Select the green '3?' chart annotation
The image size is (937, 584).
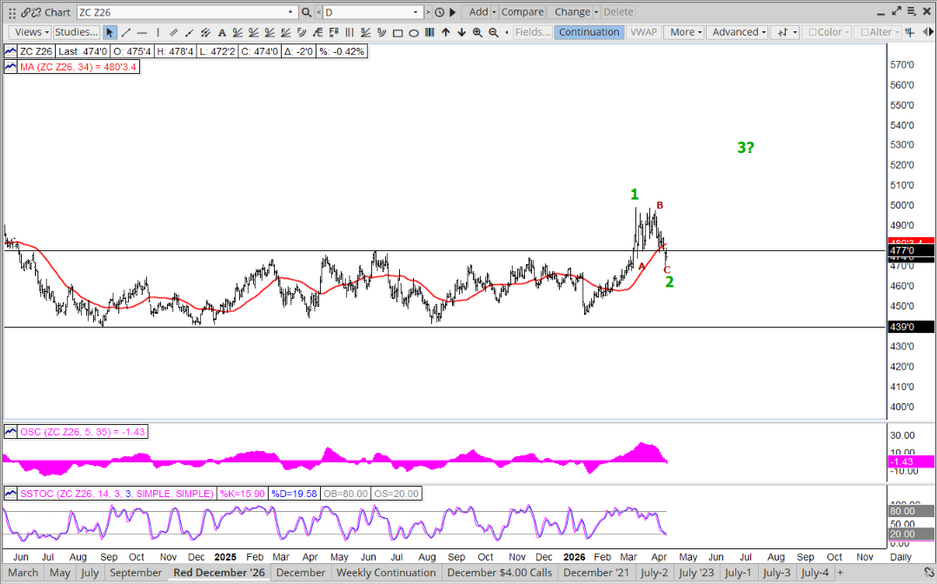pos(746,147)
